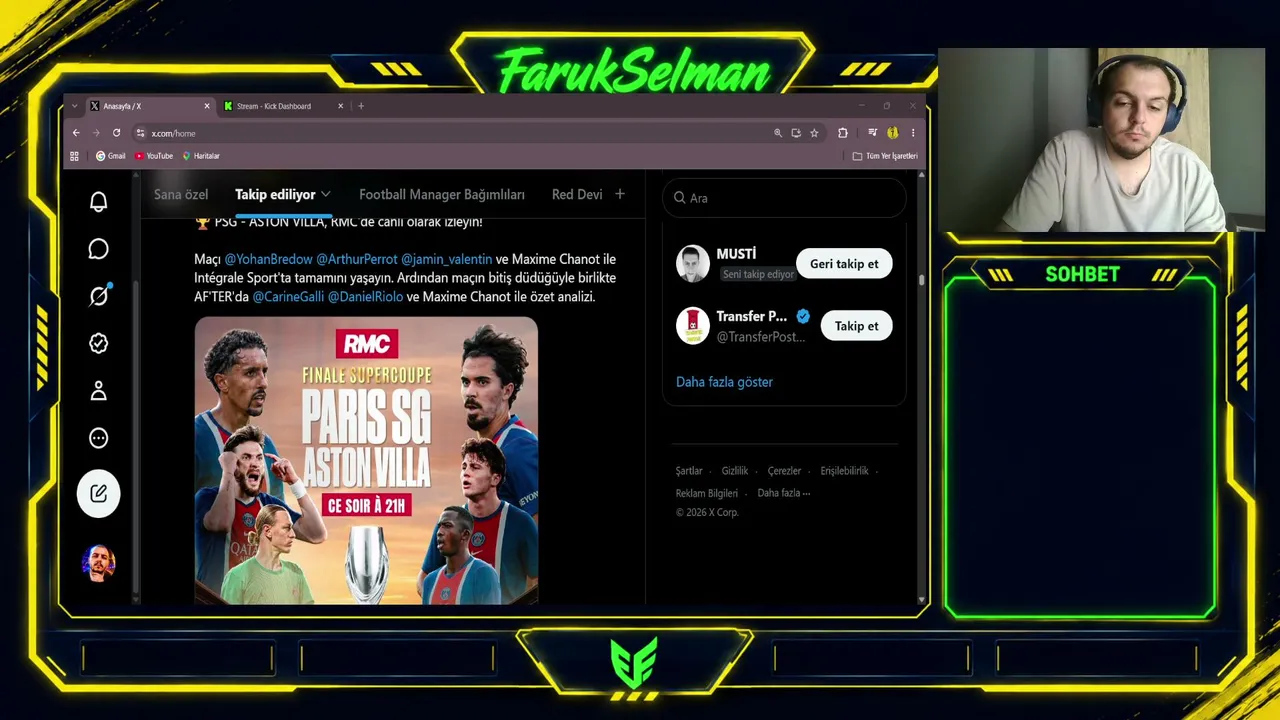Image resolution: width=1280 pixels, height=720 pixels.
Task: Open the Haritalar bookmark
Action: (x=201, y=156)
